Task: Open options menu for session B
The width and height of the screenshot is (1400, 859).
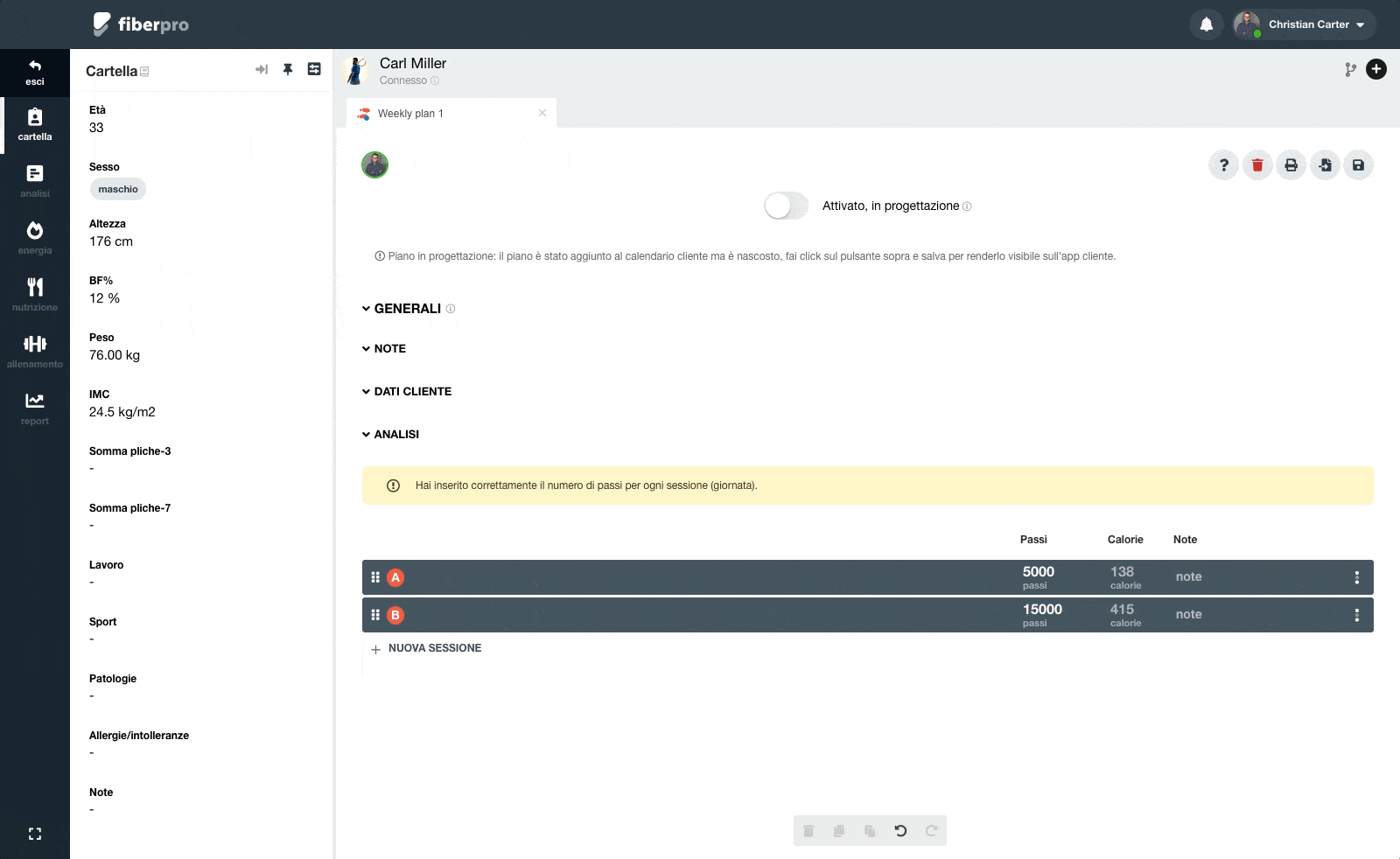Action: click(x=1357, y=615)
